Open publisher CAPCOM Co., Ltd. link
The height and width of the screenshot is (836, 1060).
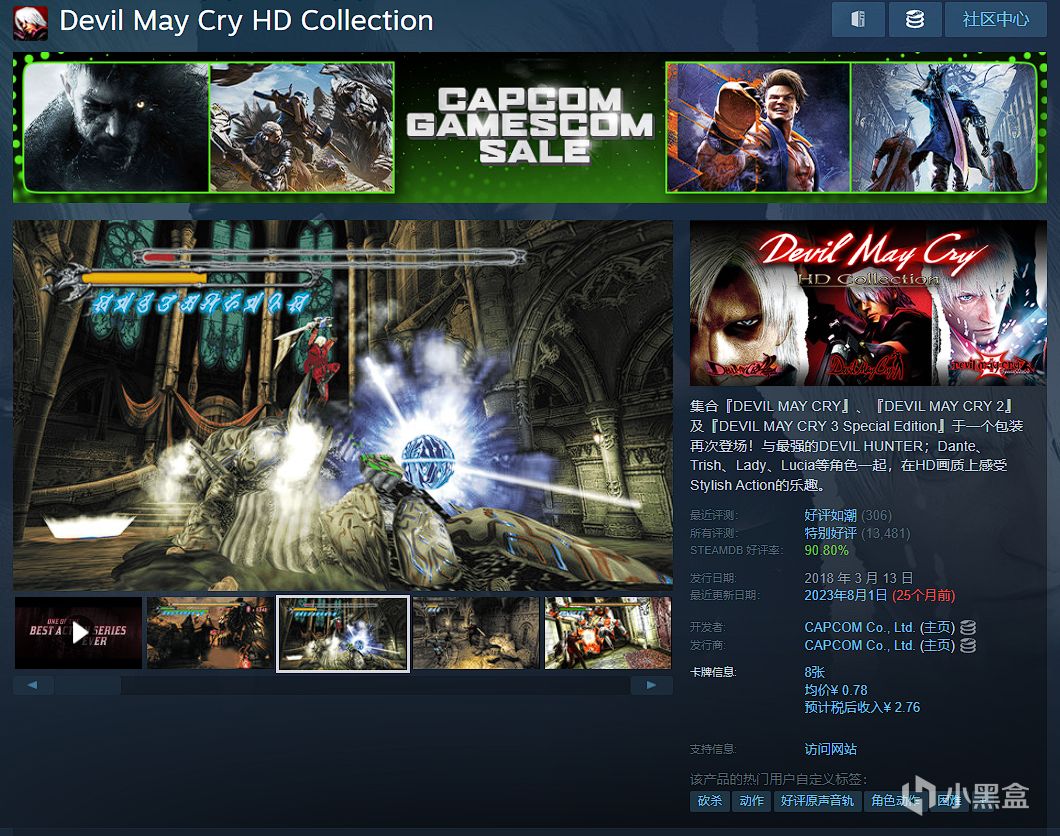click(859, 645)
